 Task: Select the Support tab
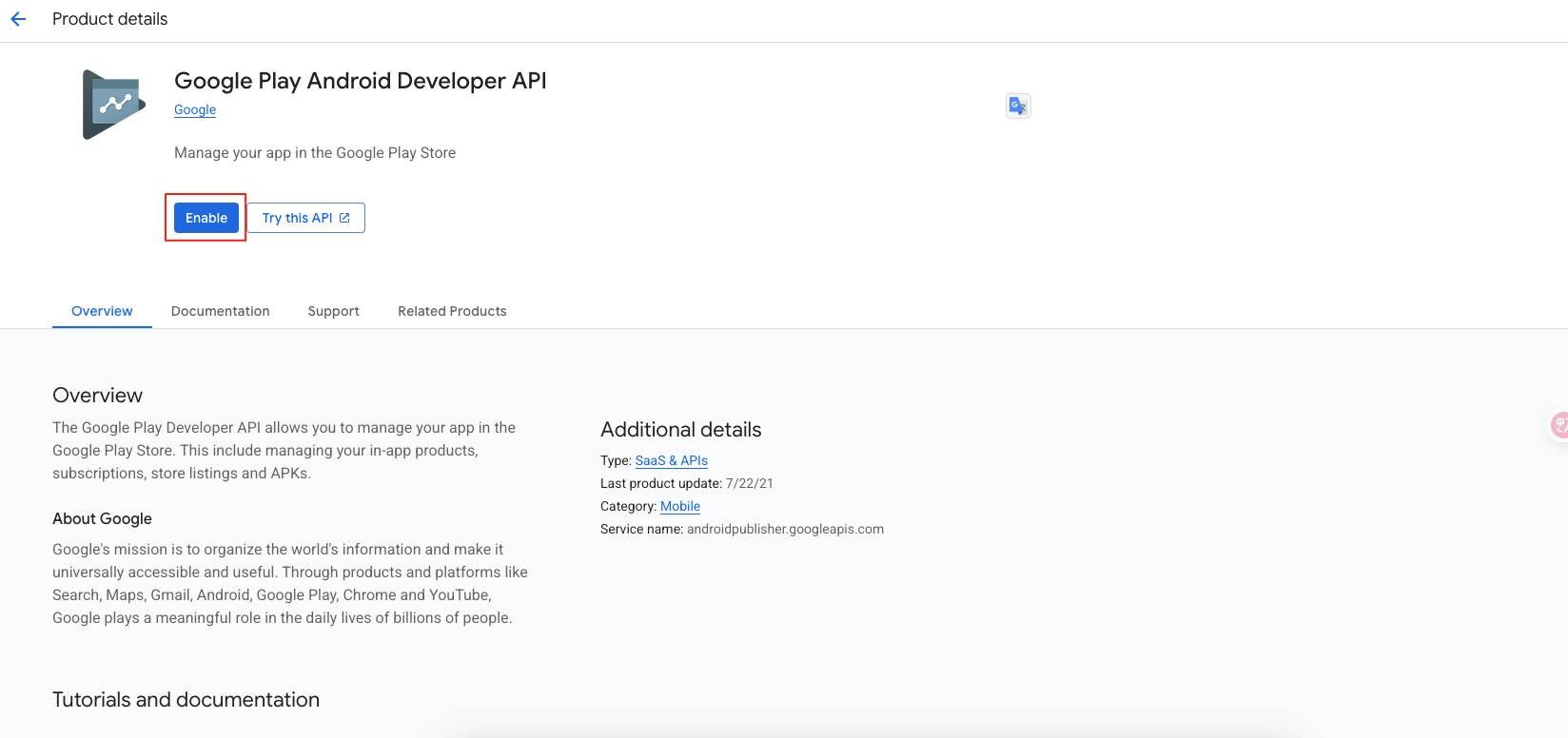click(333, 311)
